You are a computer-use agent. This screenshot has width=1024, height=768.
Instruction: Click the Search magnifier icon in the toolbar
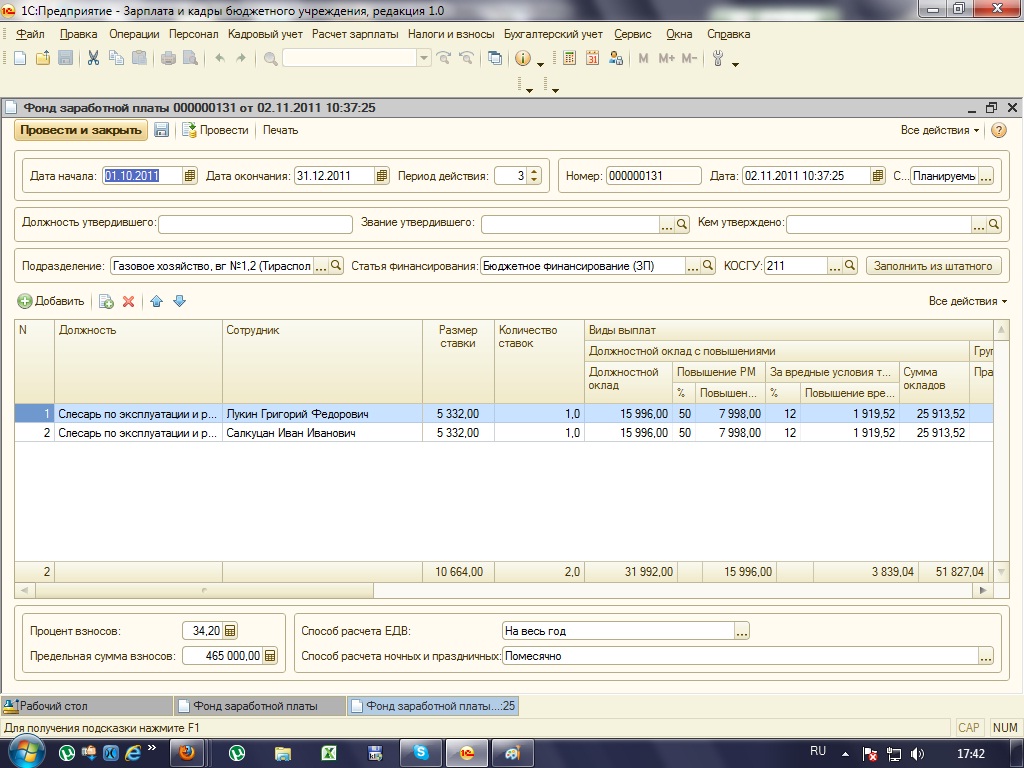pos(270,59)
